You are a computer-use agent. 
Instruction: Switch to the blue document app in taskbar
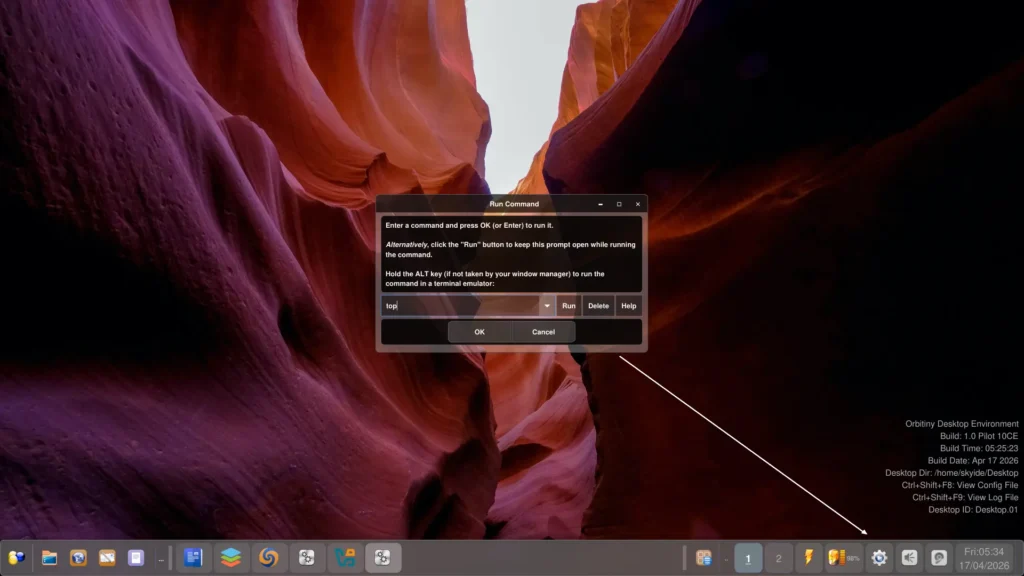point(194,558)
